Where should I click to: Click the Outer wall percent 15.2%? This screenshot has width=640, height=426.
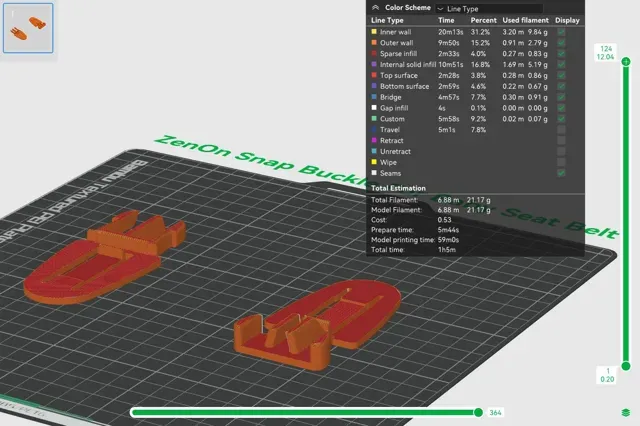[480, 43]
